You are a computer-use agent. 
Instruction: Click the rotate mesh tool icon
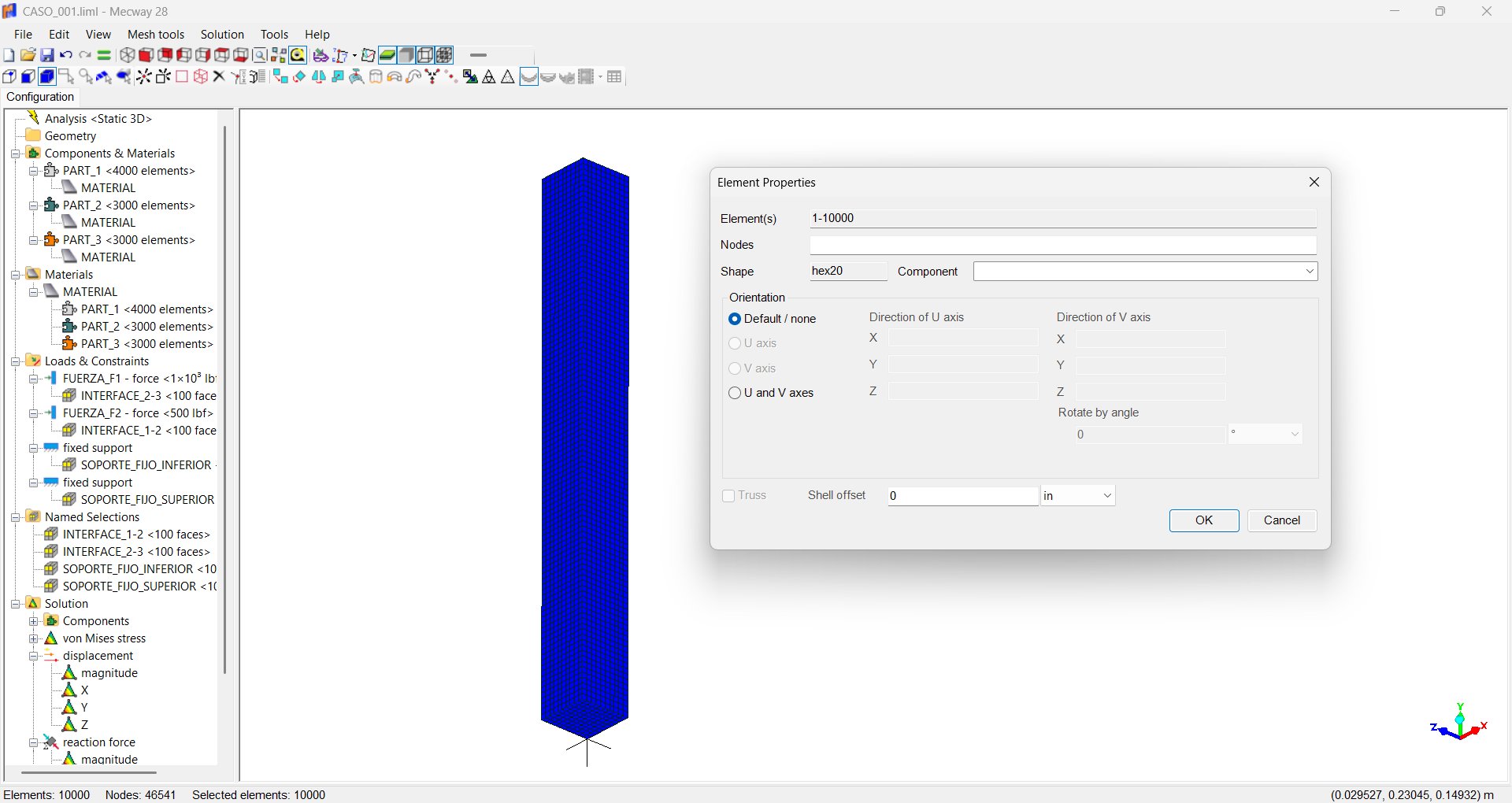pyautogui.click(x=299, y=76)
